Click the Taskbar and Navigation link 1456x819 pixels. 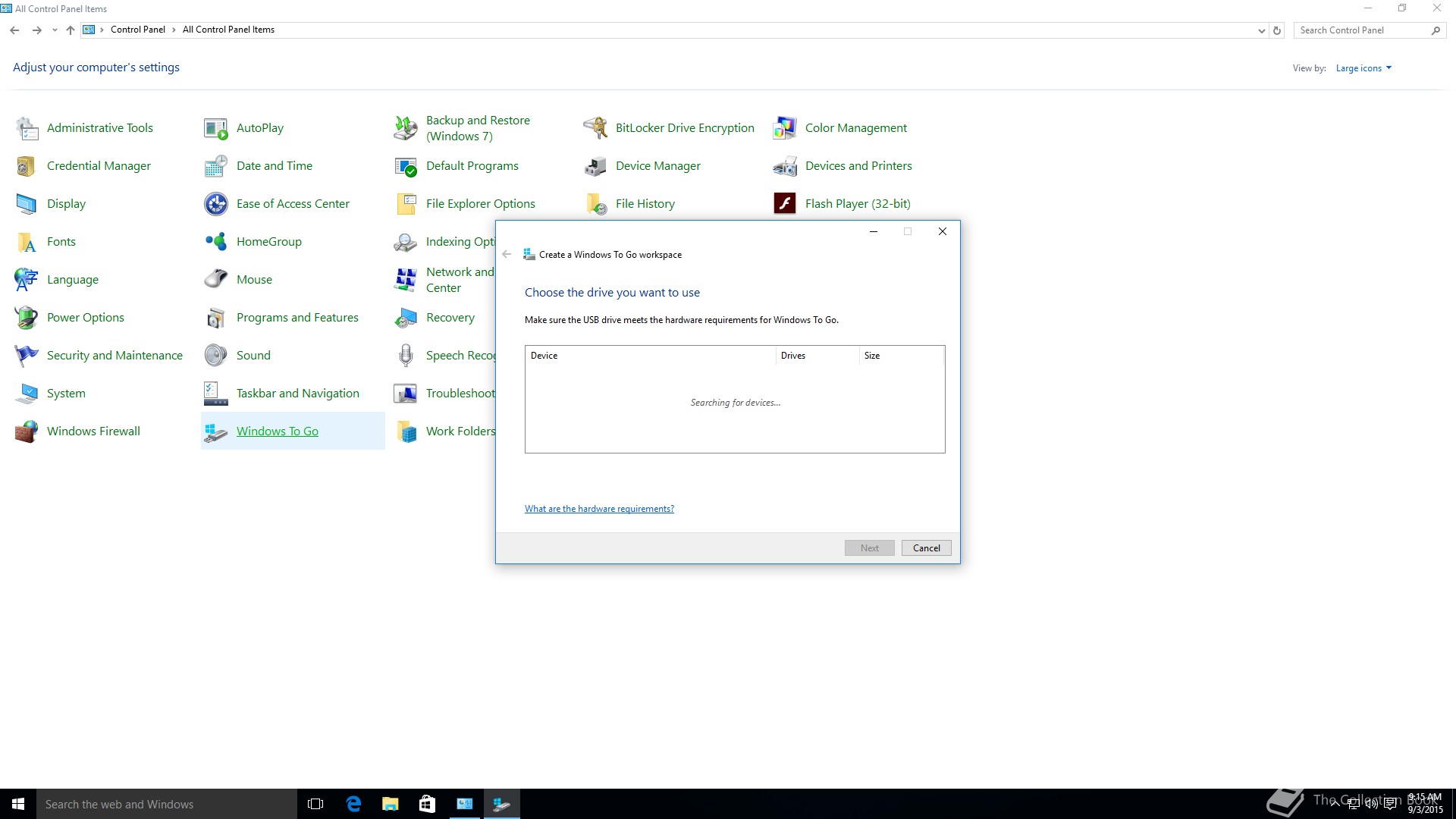298,393
